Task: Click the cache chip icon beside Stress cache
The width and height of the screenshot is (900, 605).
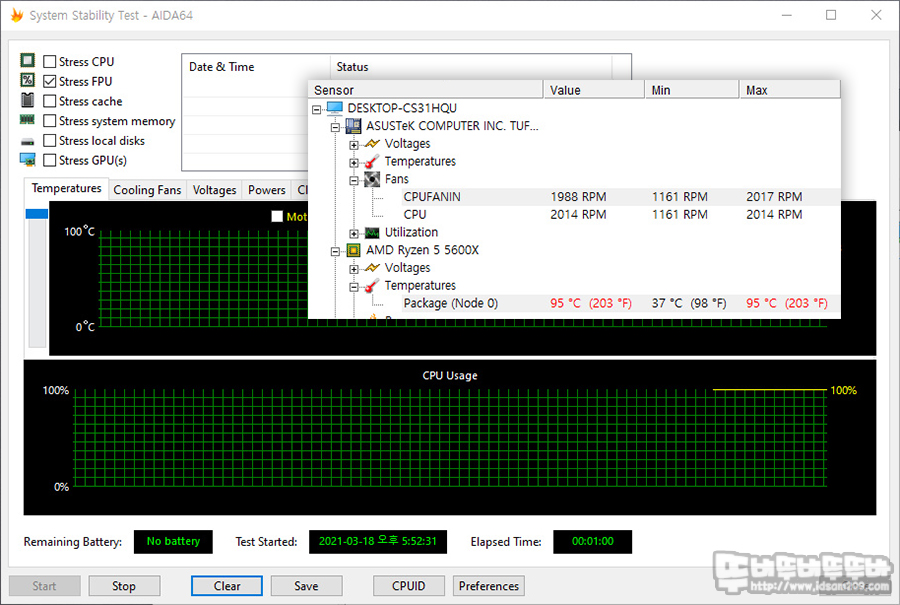Action: 28,100
